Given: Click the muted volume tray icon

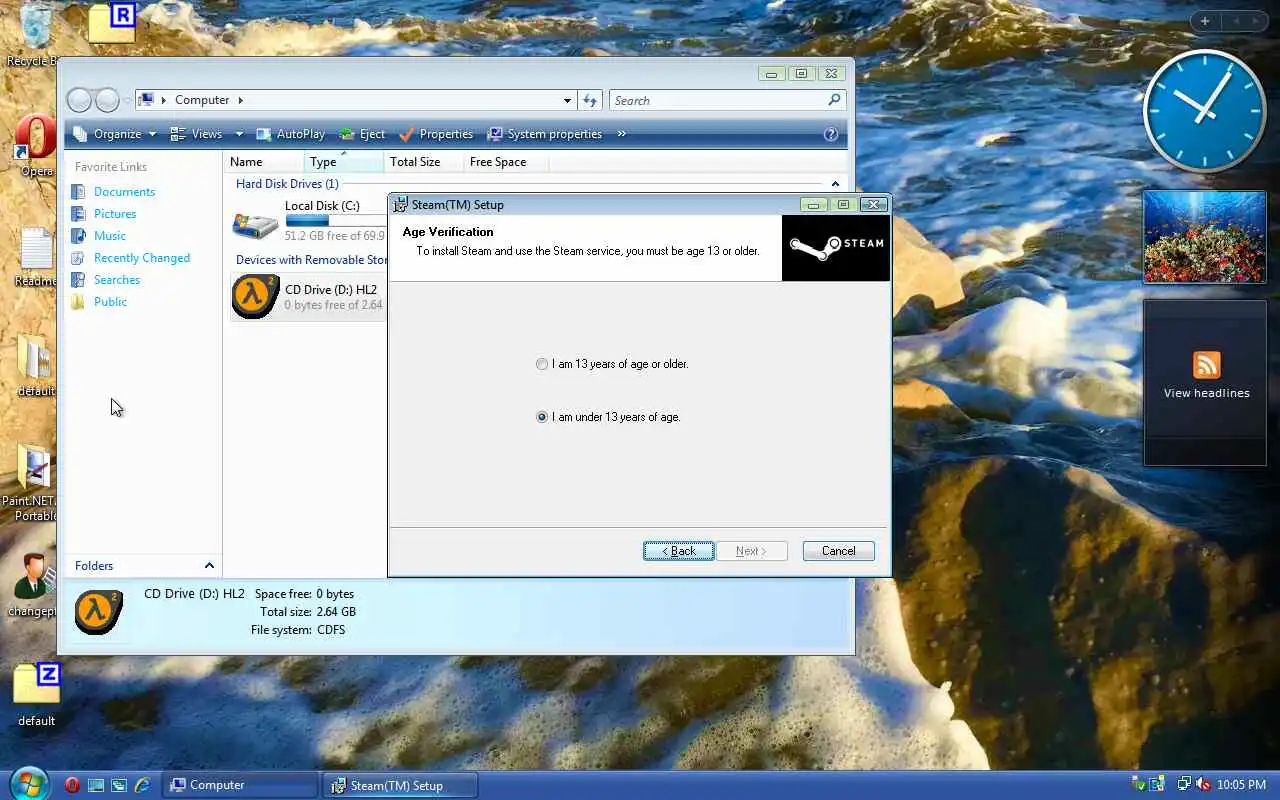Looking at the screenshot, I should pyautogui.click(x=1203, y=785).
